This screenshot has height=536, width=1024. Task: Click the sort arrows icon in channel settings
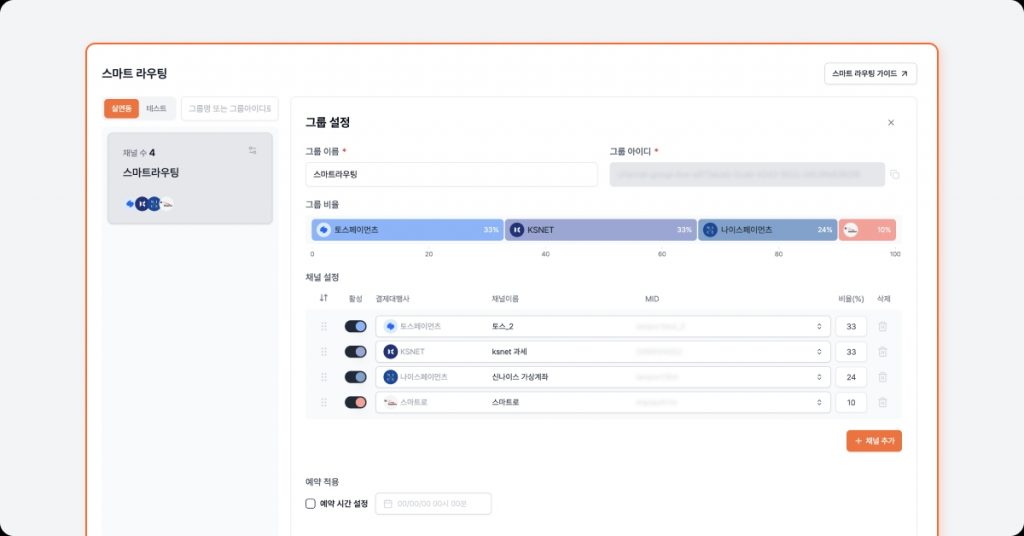(x=323, y=298)
